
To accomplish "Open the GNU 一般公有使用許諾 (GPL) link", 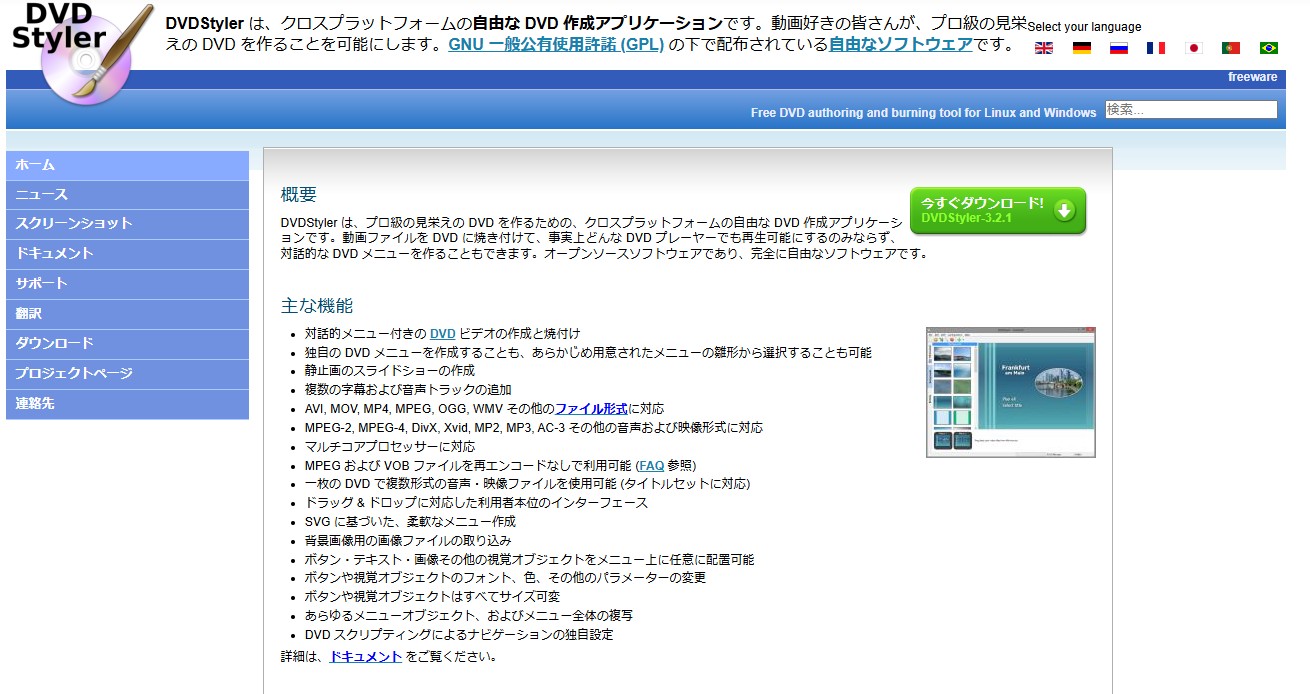I will [x=556, y=45].
